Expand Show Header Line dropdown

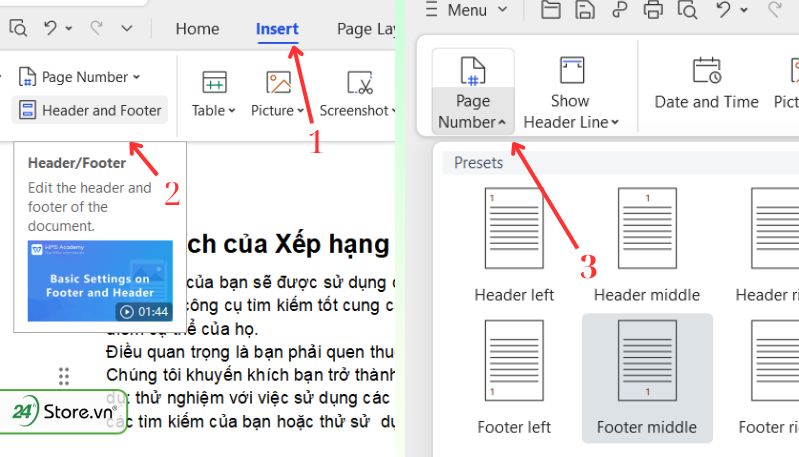(x=615, y=122)
